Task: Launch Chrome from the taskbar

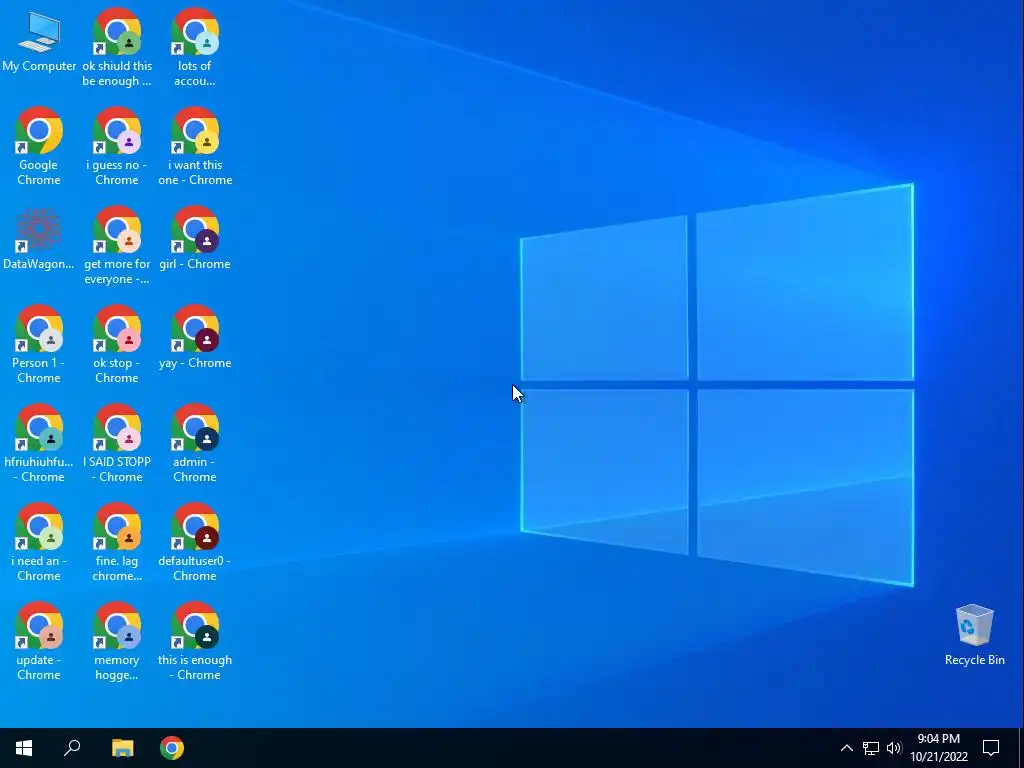Action: pos(172,748)
